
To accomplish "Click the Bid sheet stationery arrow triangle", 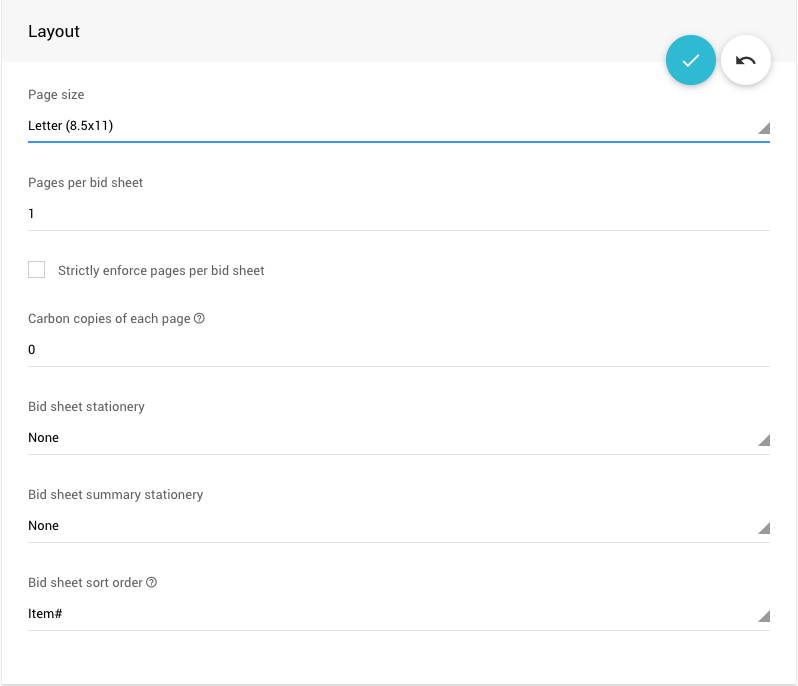I will click(763, 440).
